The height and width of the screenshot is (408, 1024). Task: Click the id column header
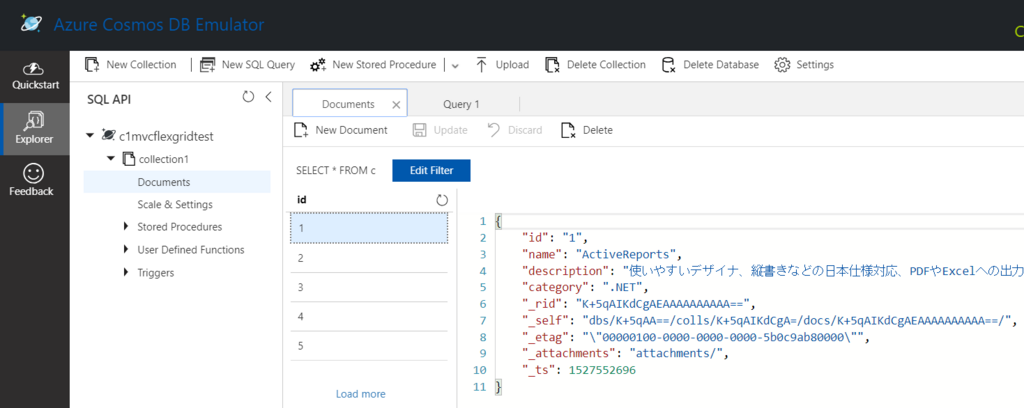302,200
